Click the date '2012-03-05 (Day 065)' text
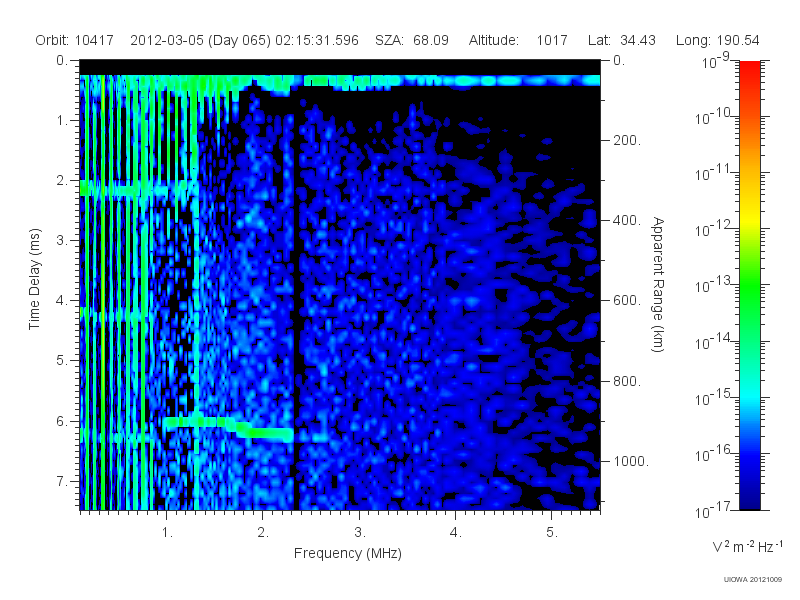 tap(201, 40)
